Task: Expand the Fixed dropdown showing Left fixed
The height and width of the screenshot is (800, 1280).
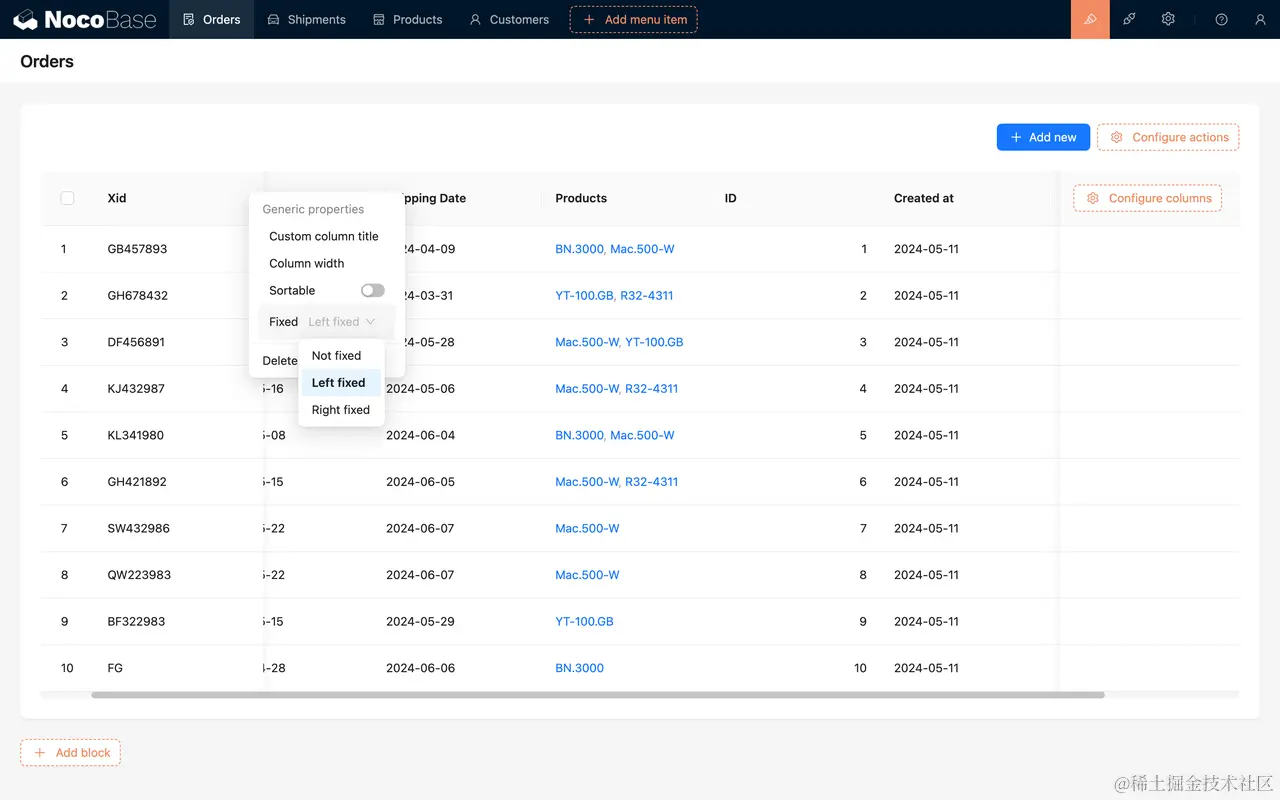Action: click(x=342, y=322)
